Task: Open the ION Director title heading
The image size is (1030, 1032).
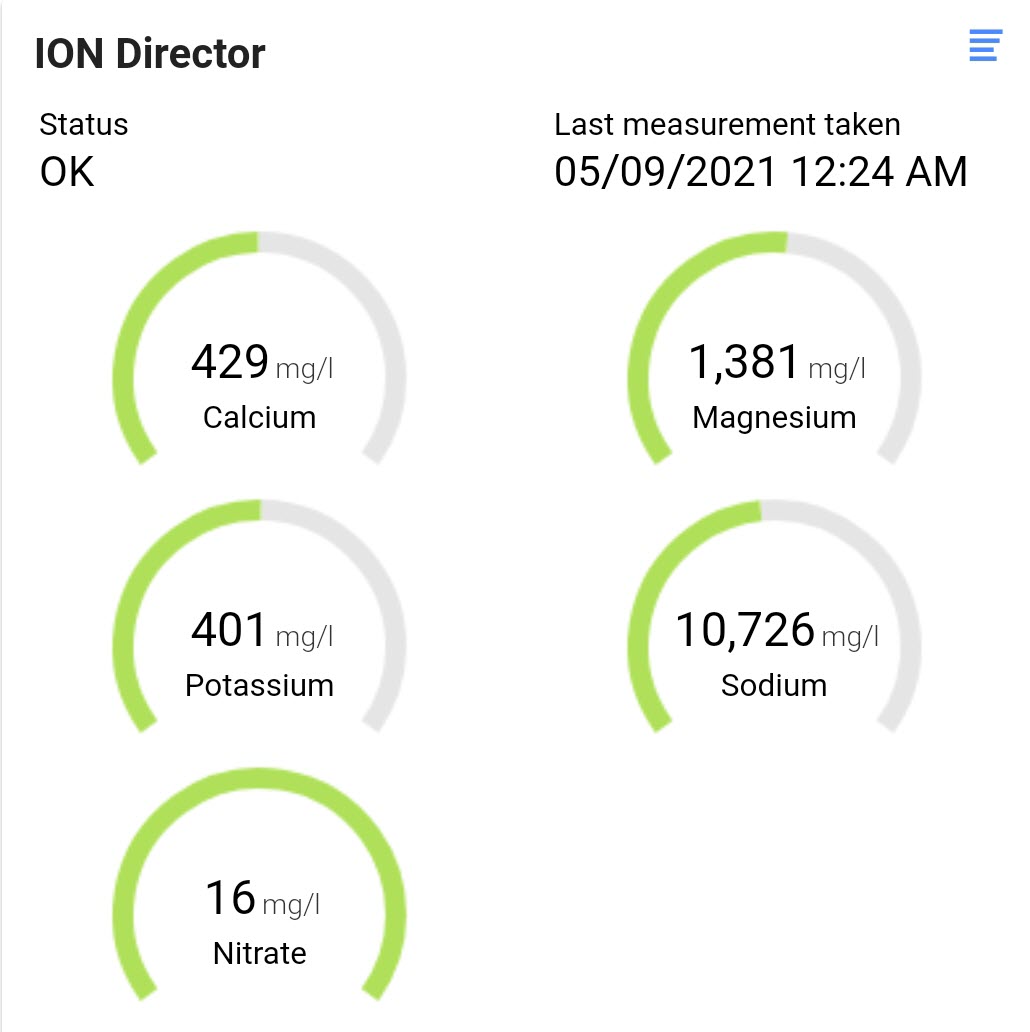Action: (150, 53)
